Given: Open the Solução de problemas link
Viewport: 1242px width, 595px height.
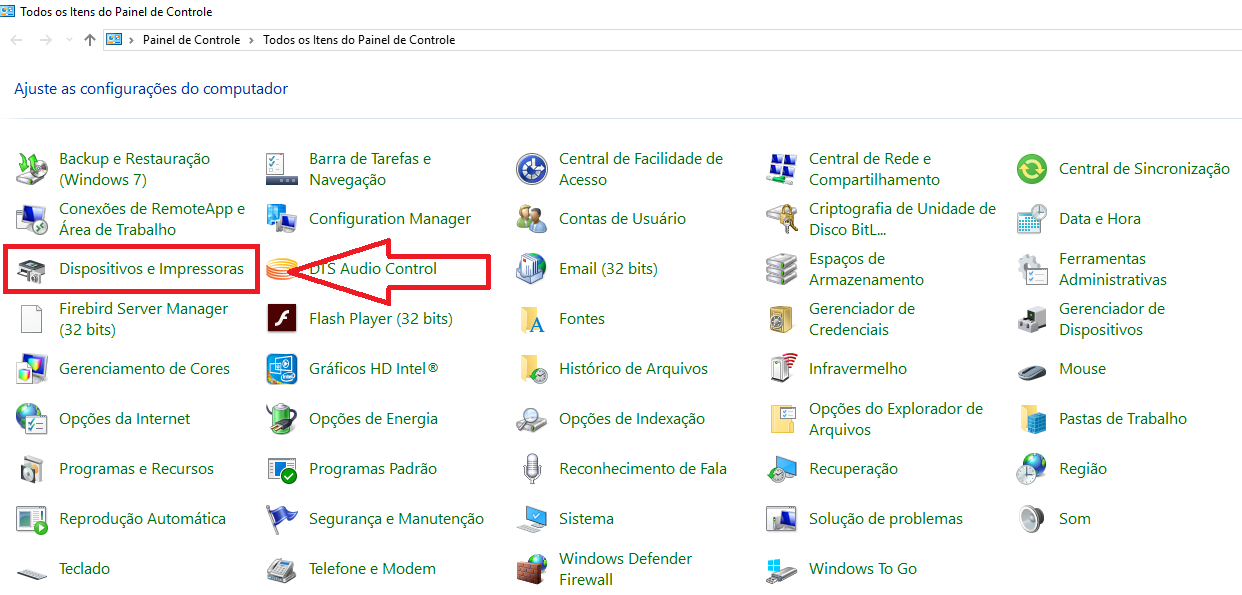Looking at the screenshot, I should pyautogui.click(x=886, y=519).
